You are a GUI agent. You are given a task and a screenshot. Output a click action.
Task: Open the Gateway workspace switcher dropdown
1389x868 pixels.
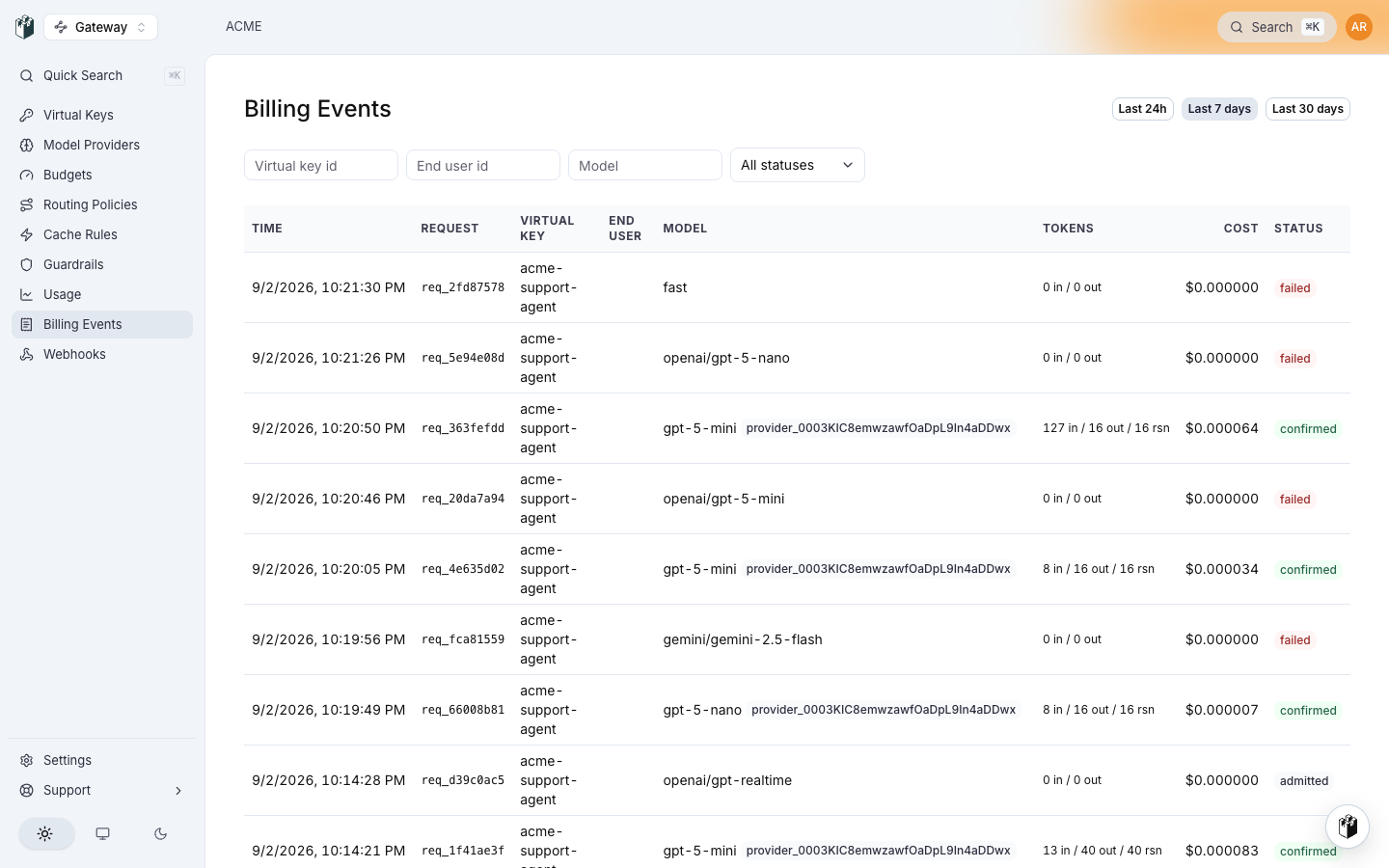click(101, 27)
